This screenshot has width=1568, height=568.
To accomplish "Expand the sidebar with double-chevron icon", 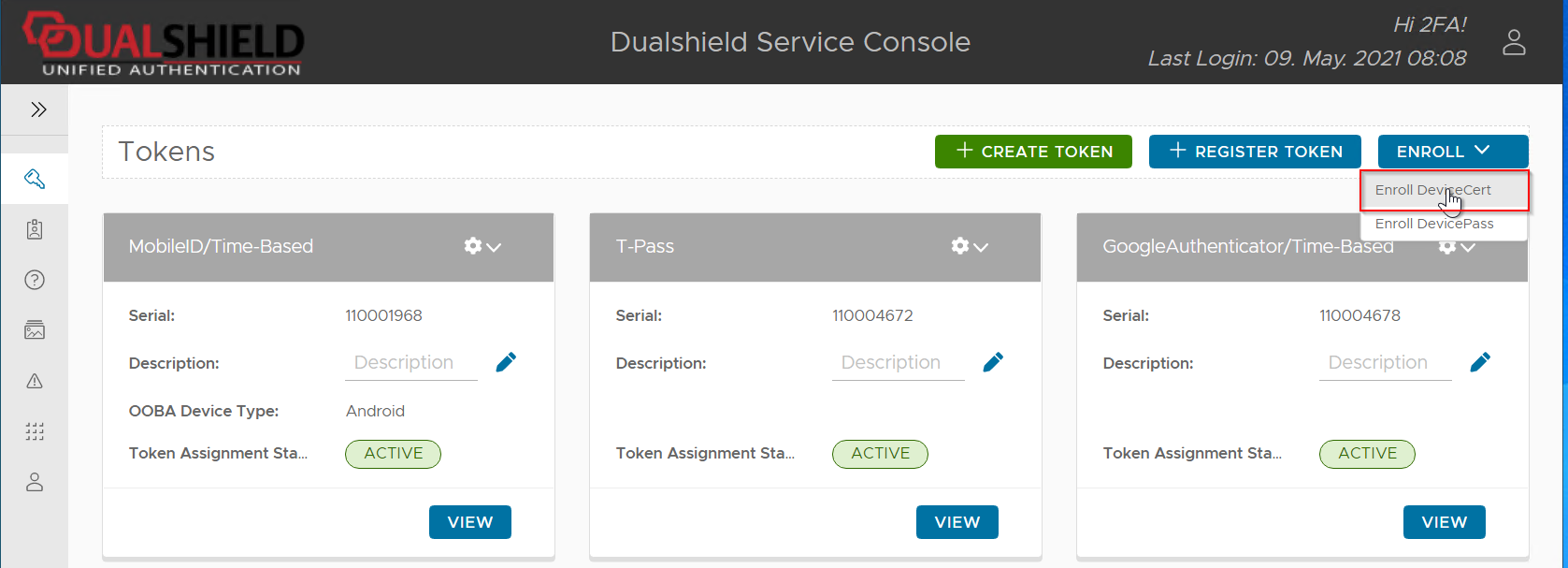I will tap(38, 109).
